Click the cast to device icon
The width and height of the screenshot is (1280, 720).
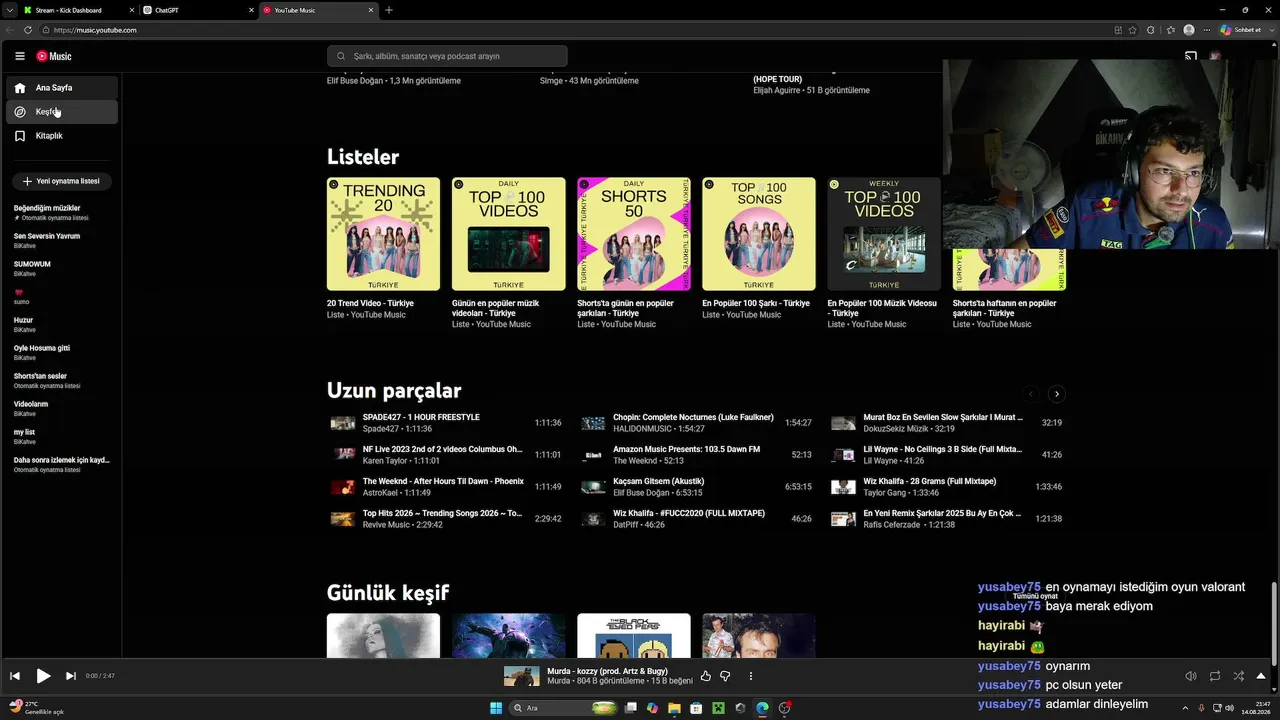point(1191,56)
